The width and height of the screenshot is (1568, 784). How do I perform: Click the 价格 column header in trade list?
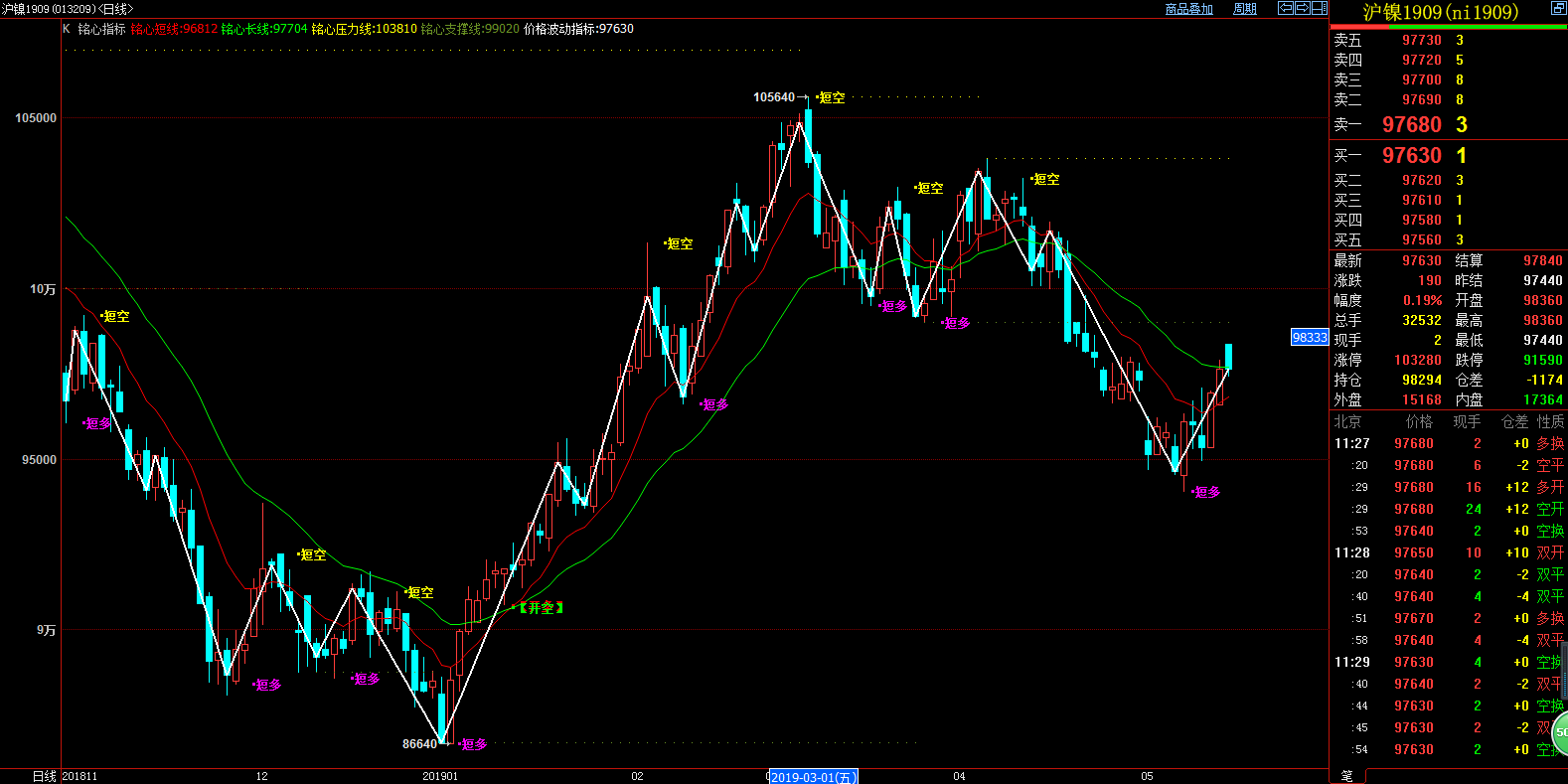pyautogui.click(x=1419, y=421)
